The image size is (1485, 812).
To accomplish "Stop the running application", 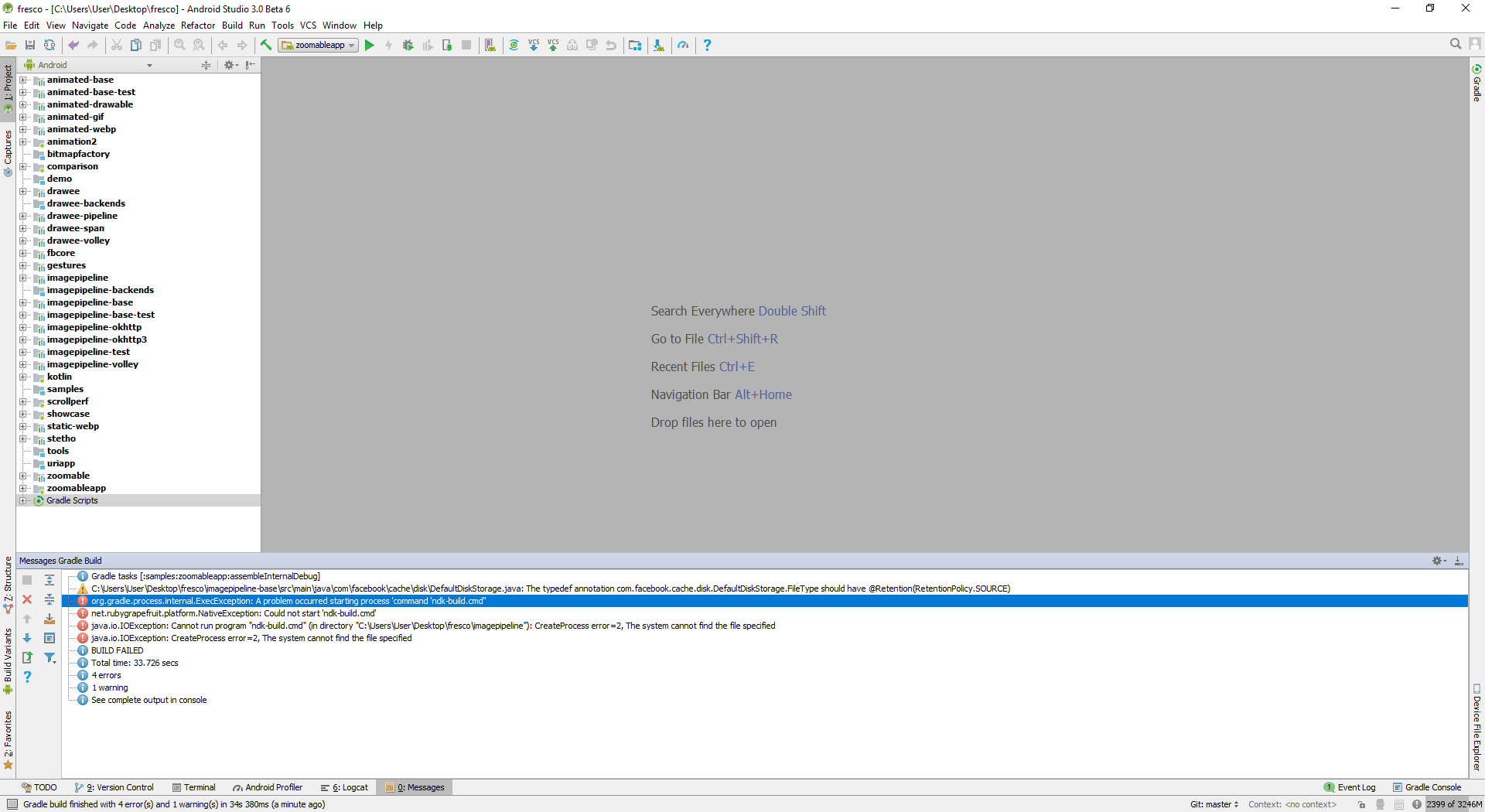I will pos(466,45).
